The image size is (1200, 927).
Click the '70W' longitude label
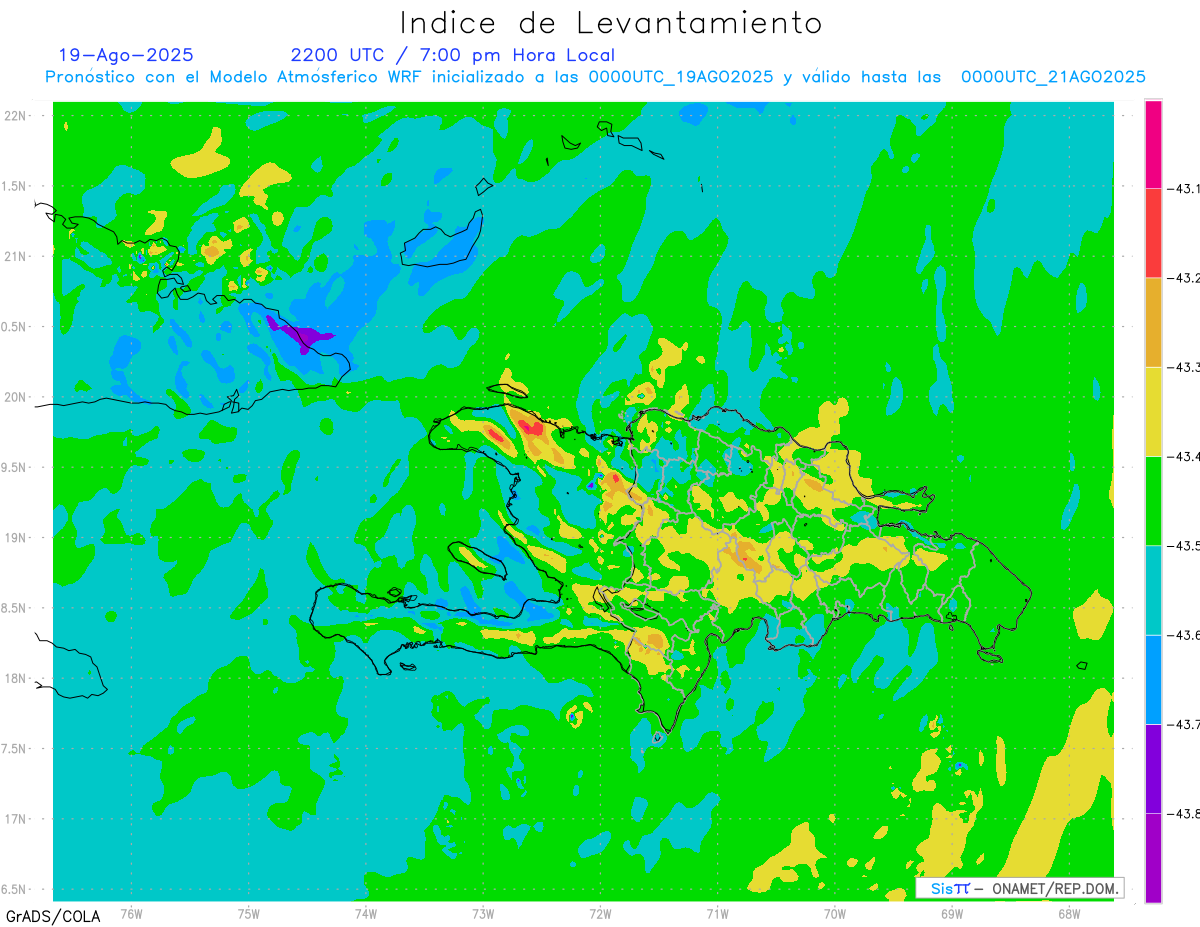pos(834,913)
